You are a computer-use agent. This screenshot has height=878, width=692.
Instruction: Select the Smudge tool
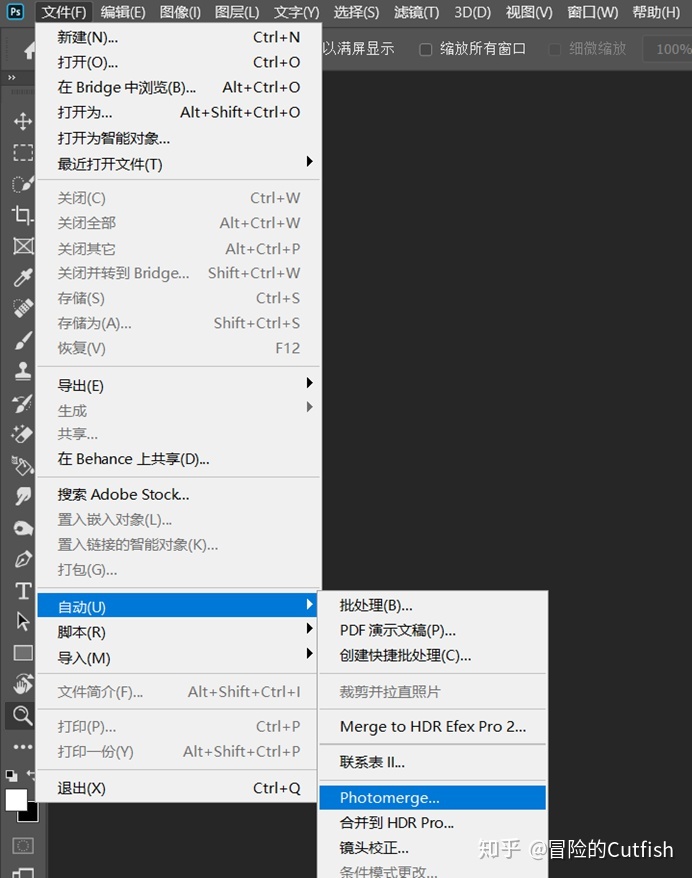pos(22,497)
